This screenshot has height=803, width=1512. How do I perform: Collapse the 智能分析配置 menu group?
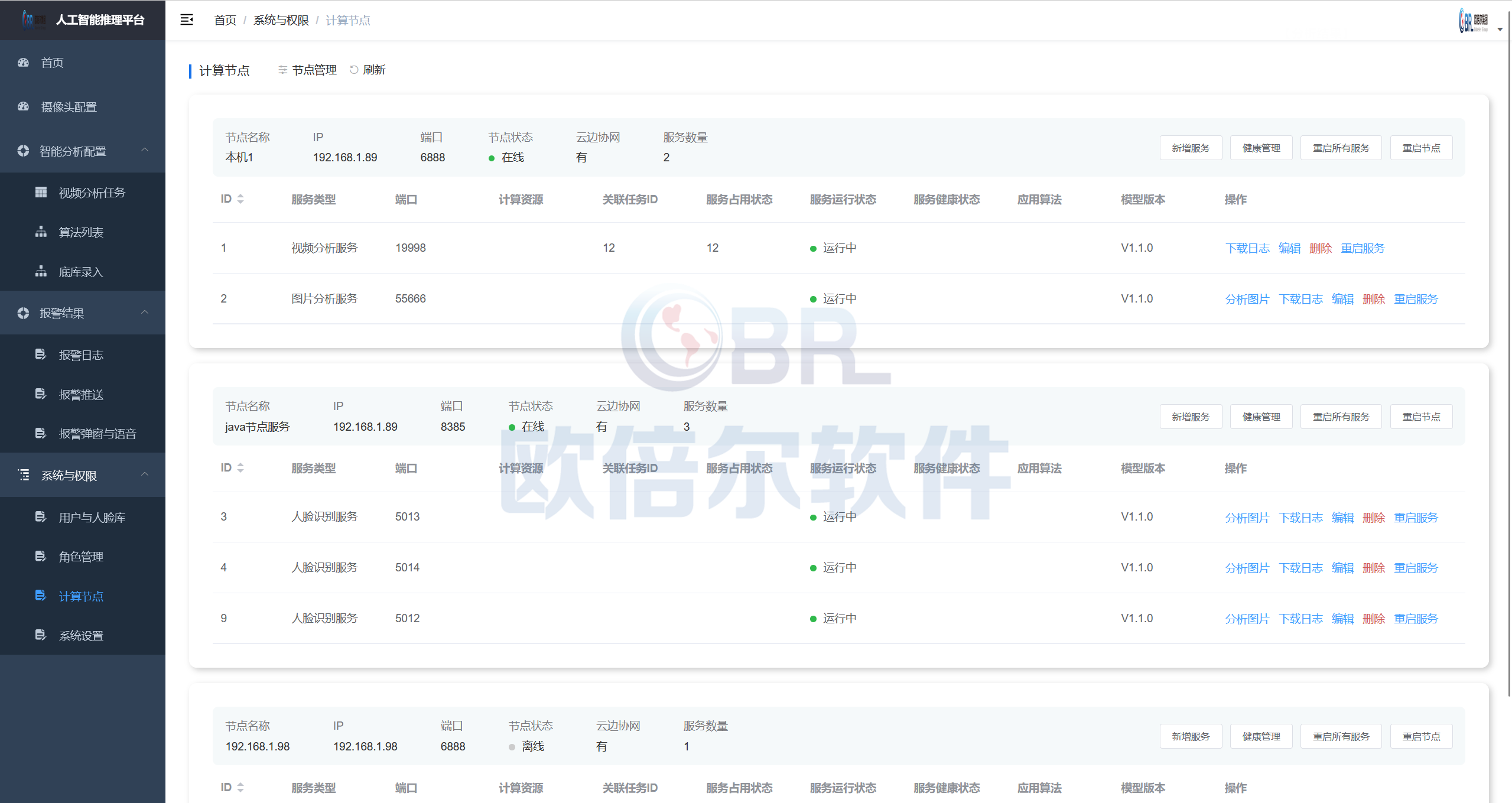pyautogui.click(x=145, y=150)
